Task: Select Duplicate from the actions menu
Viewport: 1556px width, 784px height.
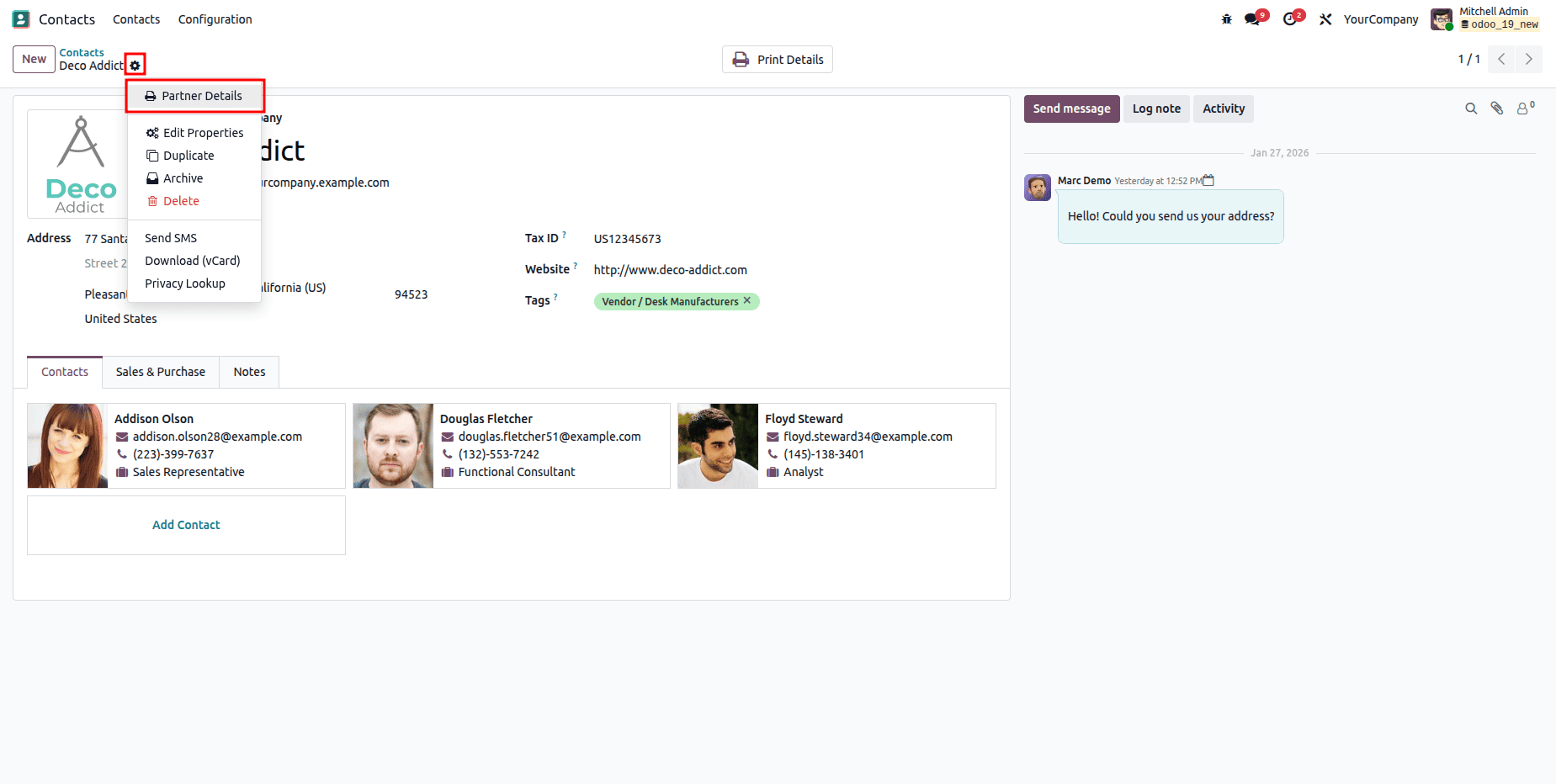Action: (x=189, y=155)
